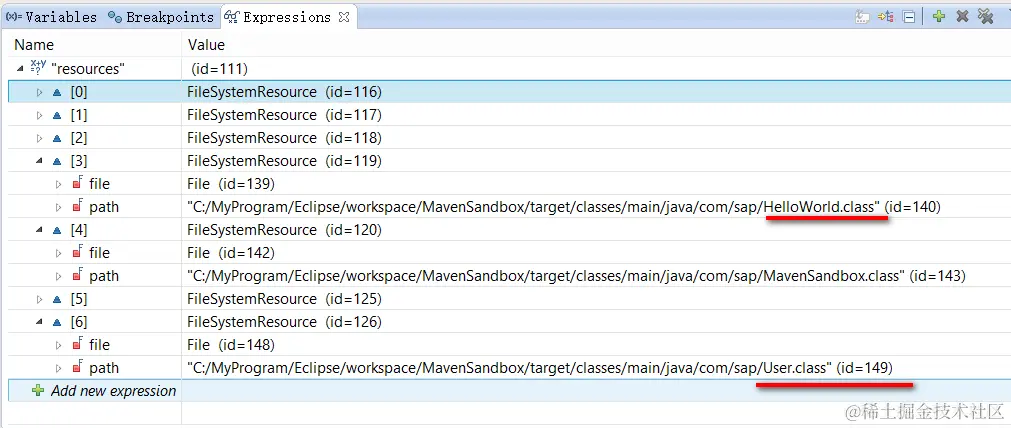Select value "FileSystemResource (id=126)"
Image resolution: width=1011 pixels, height=428 pixels.
[x=284, y=322]
